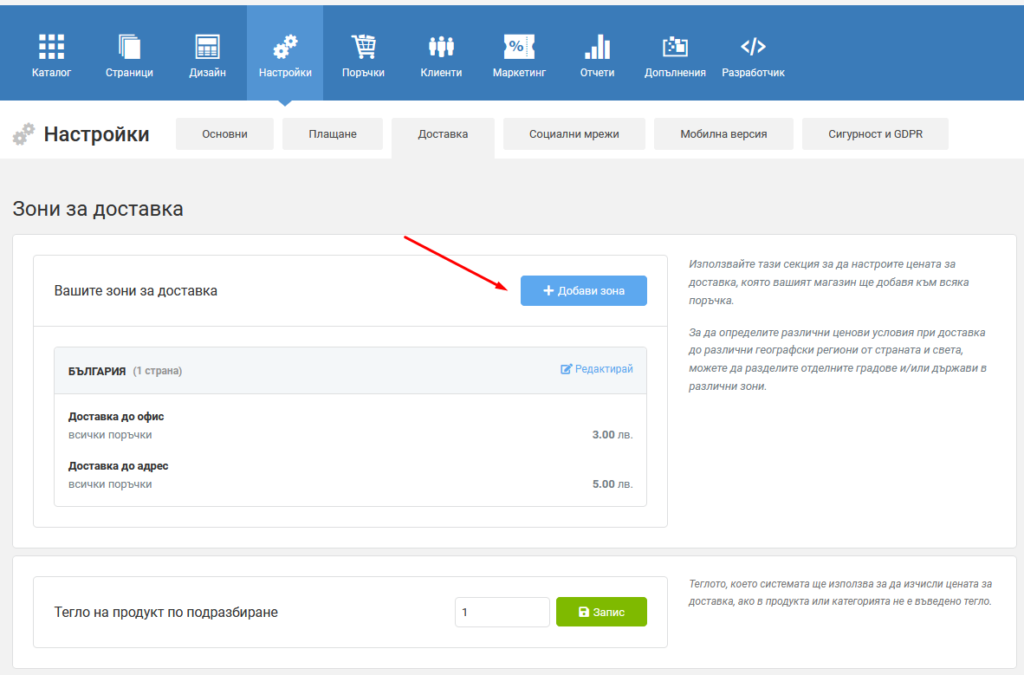Open the Поръчки shopping cart icon
Image resolution: width=1024 pixels, height=675 pixels.
[x=363, y=47]
